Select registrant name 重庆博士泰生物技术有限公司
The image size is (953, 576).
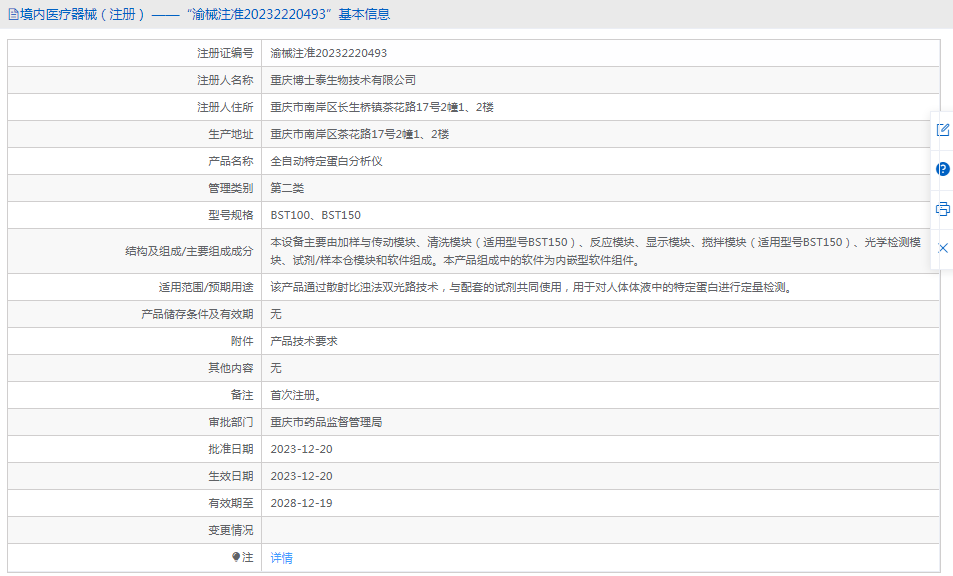tap(343, 80)
